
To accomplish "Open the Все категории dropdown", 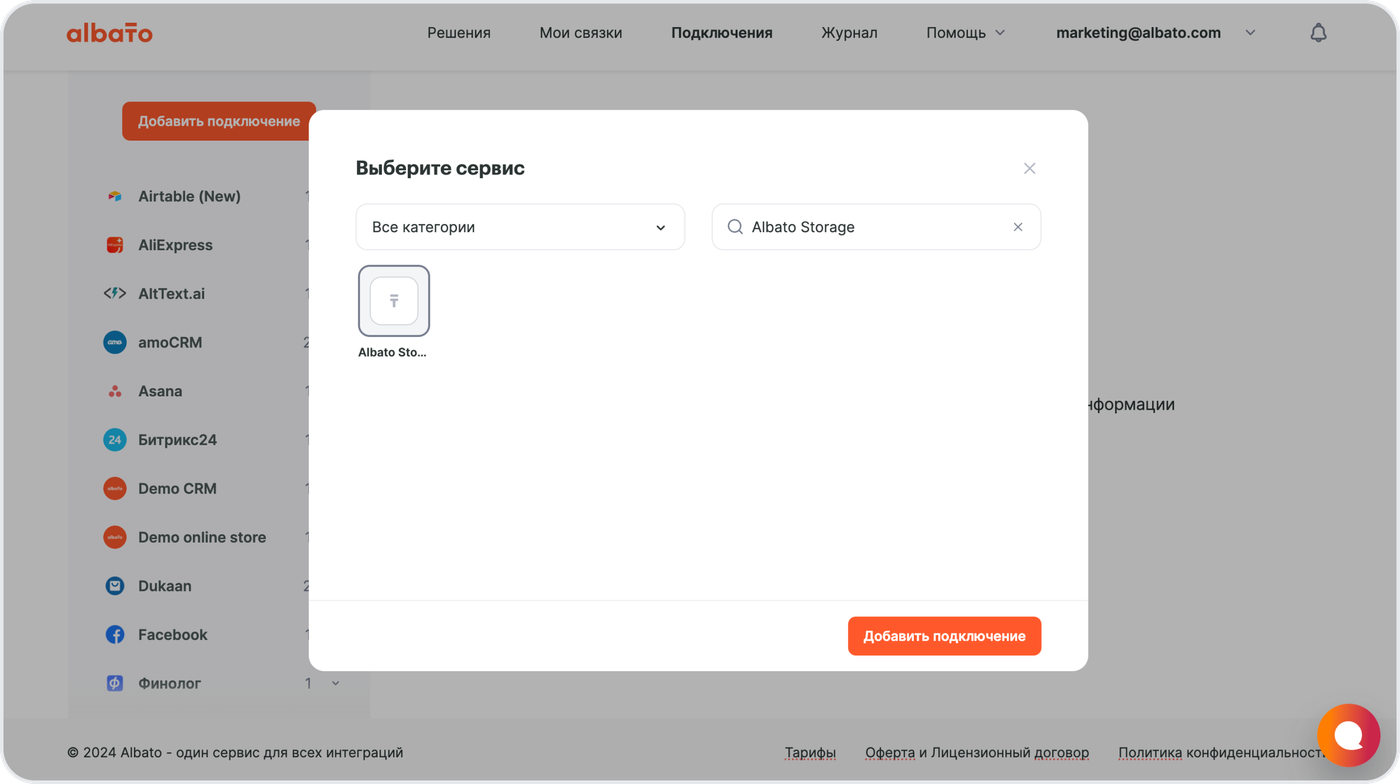I will point(520,227).
